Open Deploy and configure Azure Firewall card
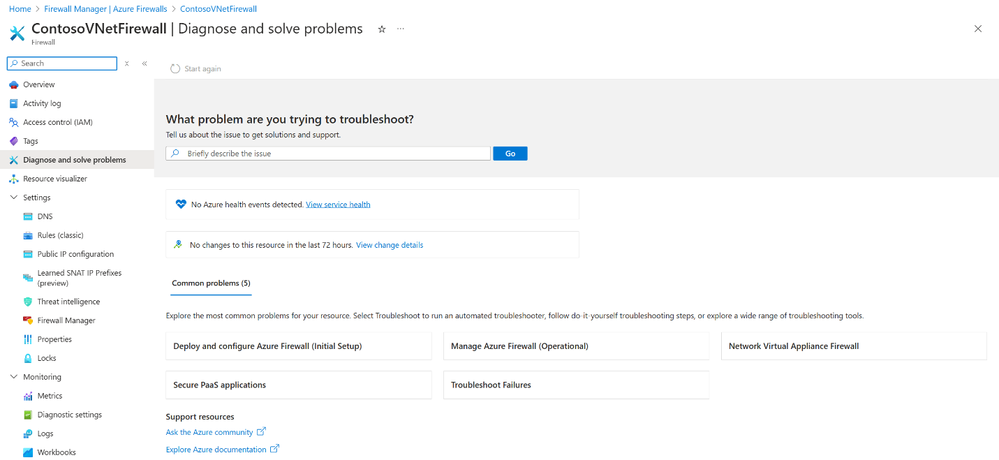The height and width of the screenshot is (460, 999). 298,347
